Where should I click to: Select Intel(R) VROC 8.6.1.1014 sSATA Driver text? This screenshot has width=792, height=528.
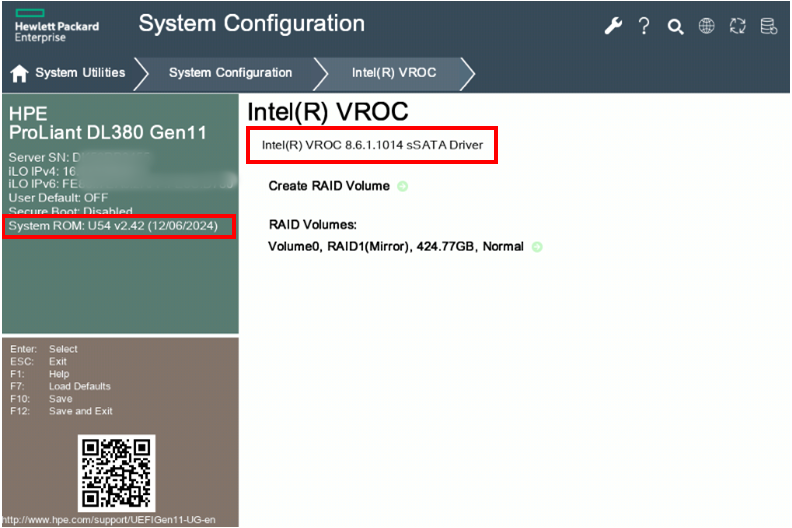tap(372, 145)
